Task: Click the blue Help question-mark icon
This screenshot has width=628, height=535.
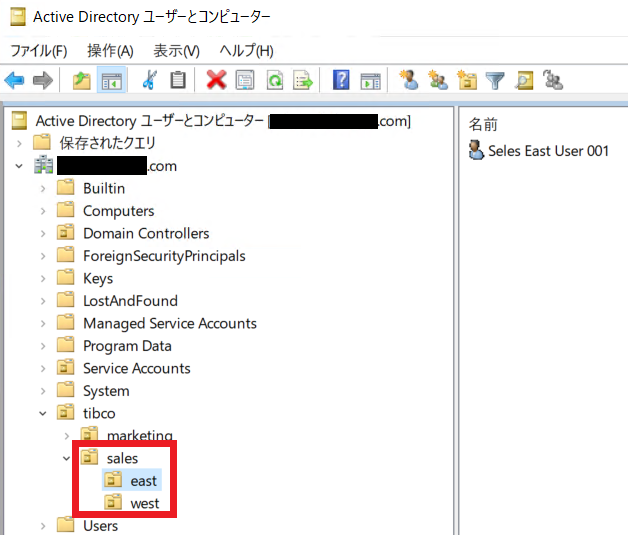Action: pyautogui.click(x=341, y=80)
